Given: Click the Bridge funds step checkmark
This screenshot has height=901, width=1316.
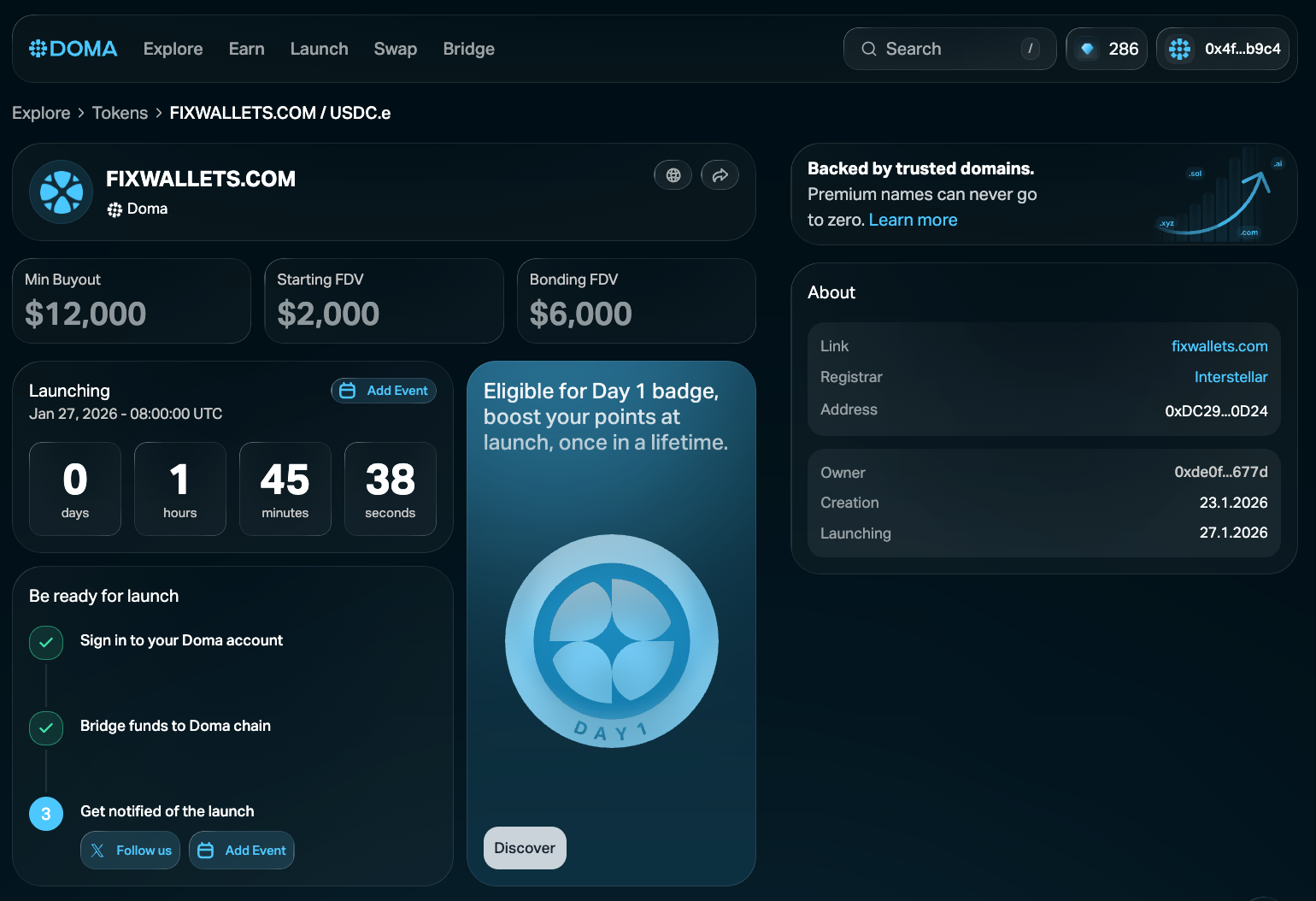Looking at the screenshot, I should pyautogui.click(x=46, y=727).
